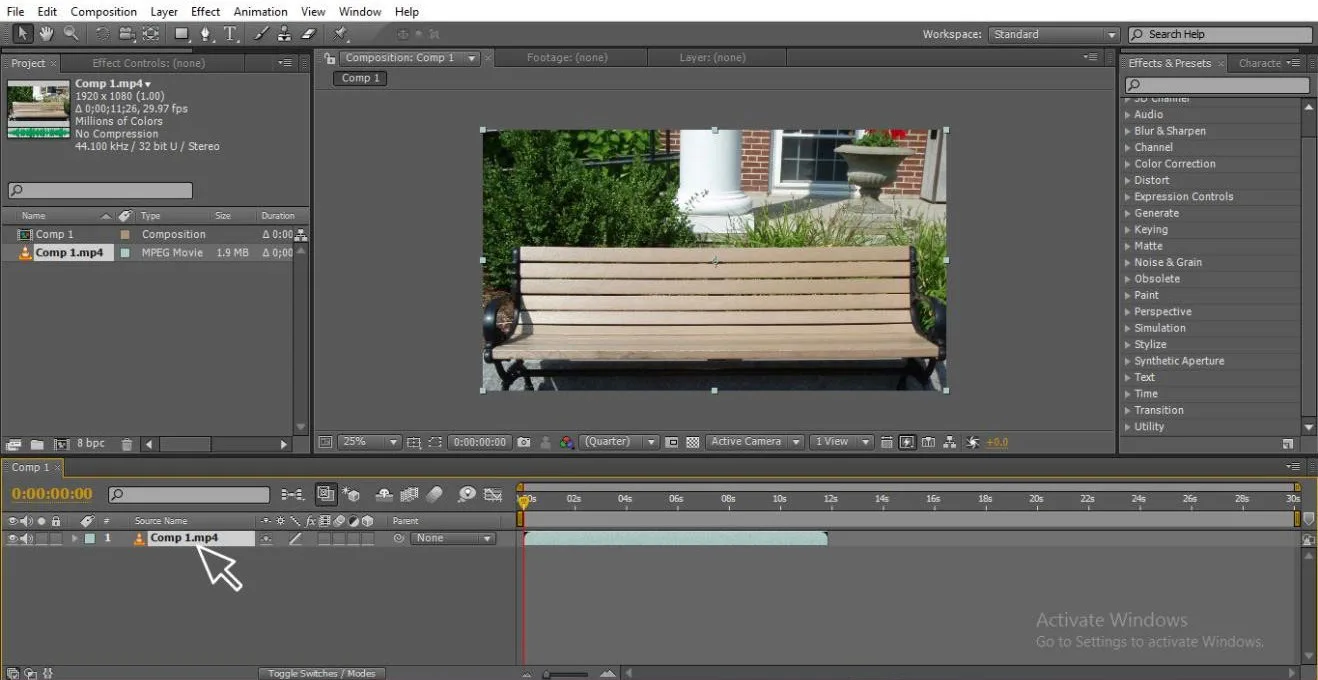Click the Toggle Switches / Modes button
This screenshot has height=680, width=1318.
click(x=321, y=673)
